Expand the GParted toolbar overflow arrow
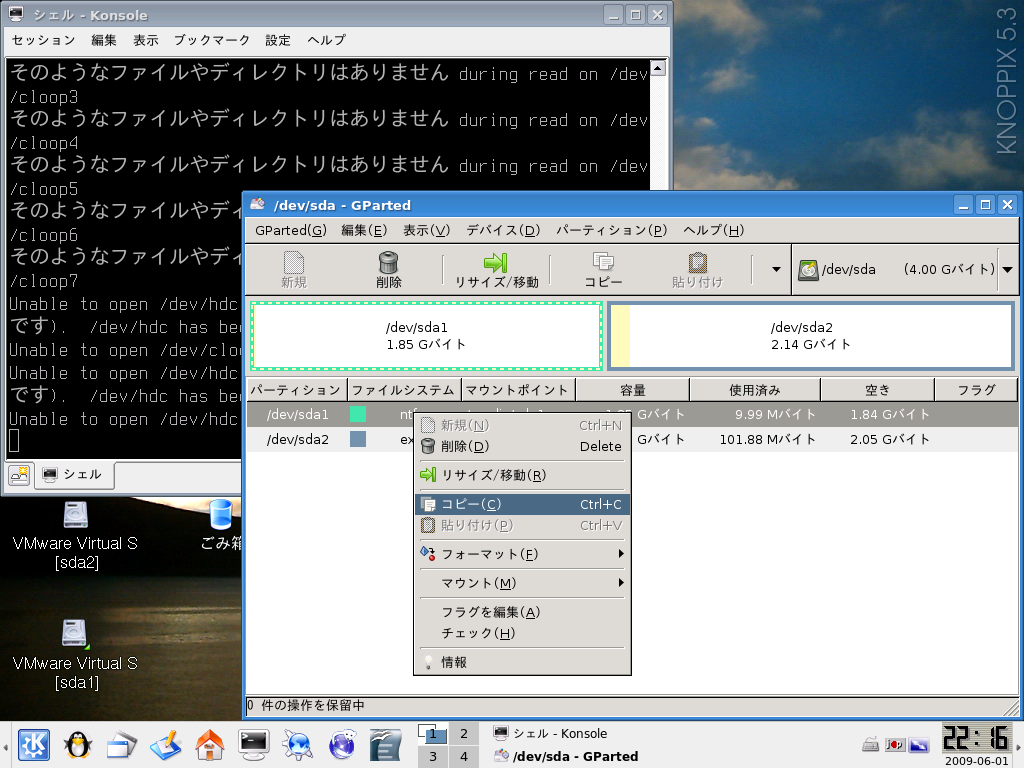This screenshot has width=1024, height=768. (776, 269)
